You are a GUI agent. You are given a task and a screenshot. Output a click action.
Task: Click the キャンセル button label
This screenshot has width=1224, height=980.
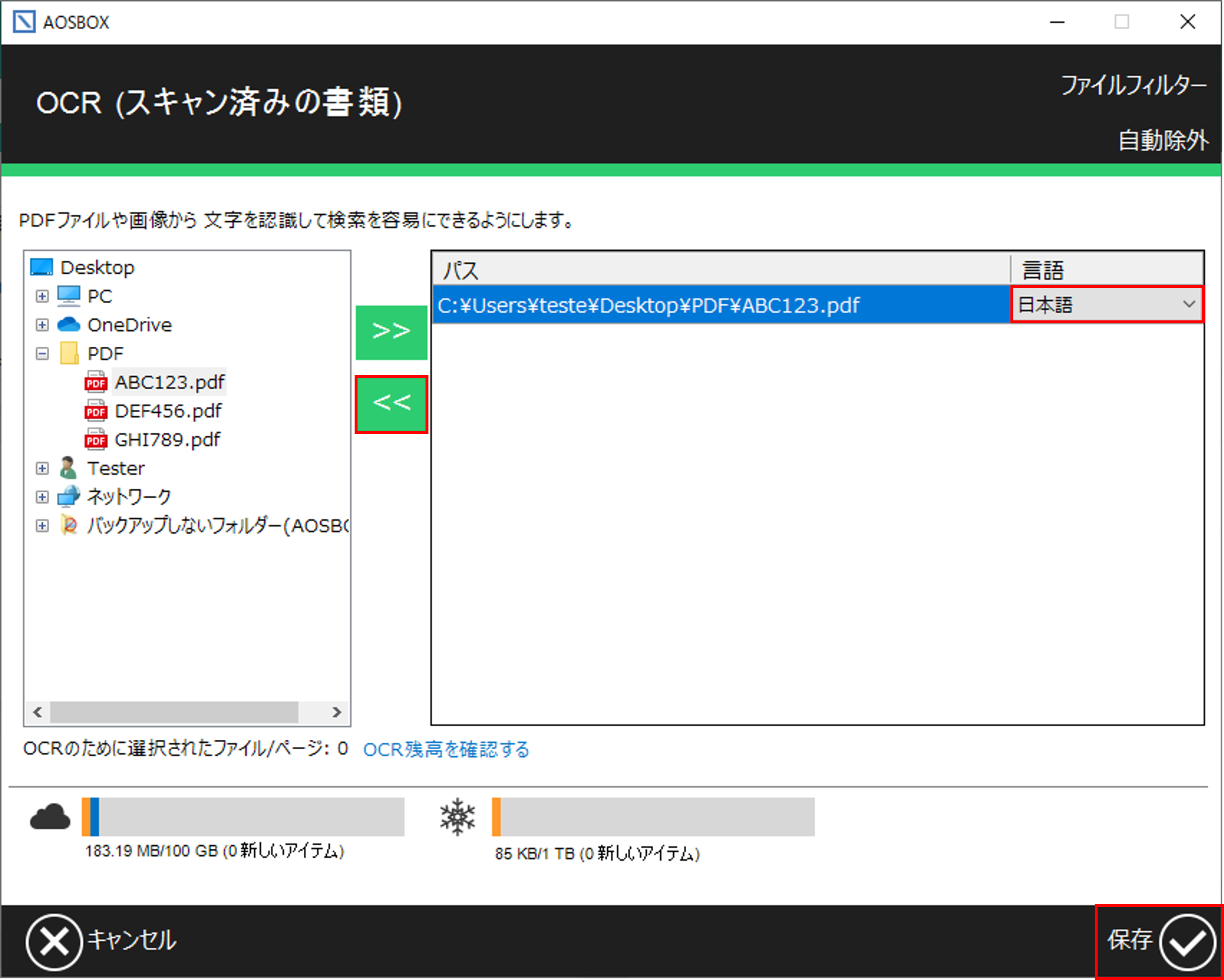[132, 940]
